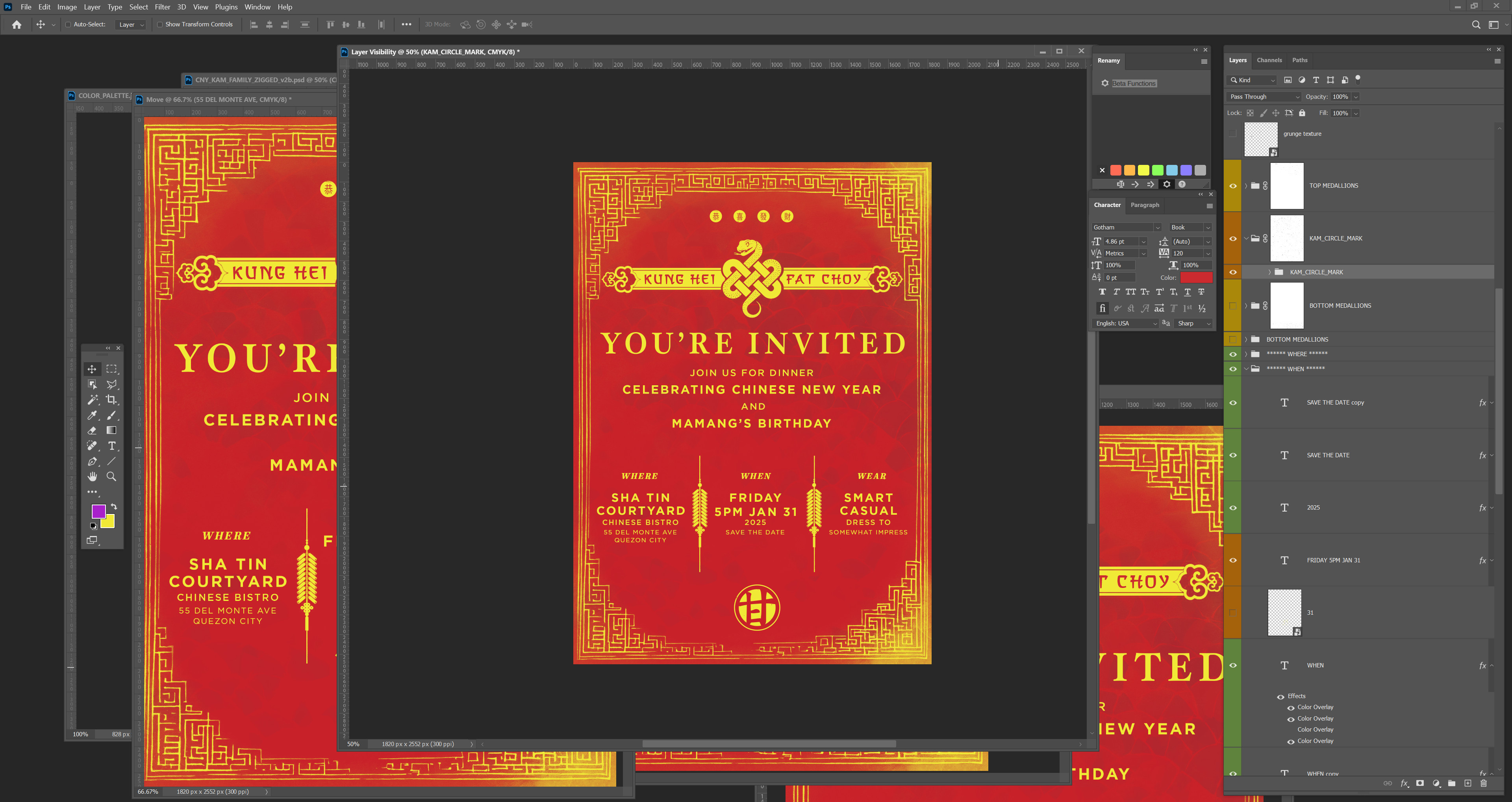Expand the ****** WHERE ****** group

pyautogui.click(x=1245, y=354)
